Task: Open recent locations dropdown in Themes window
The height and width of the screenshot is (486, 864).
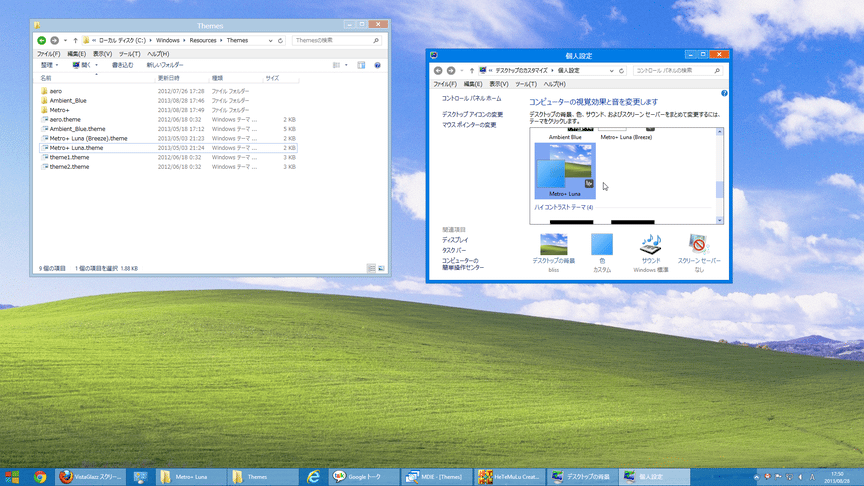Action: (65, 41)
